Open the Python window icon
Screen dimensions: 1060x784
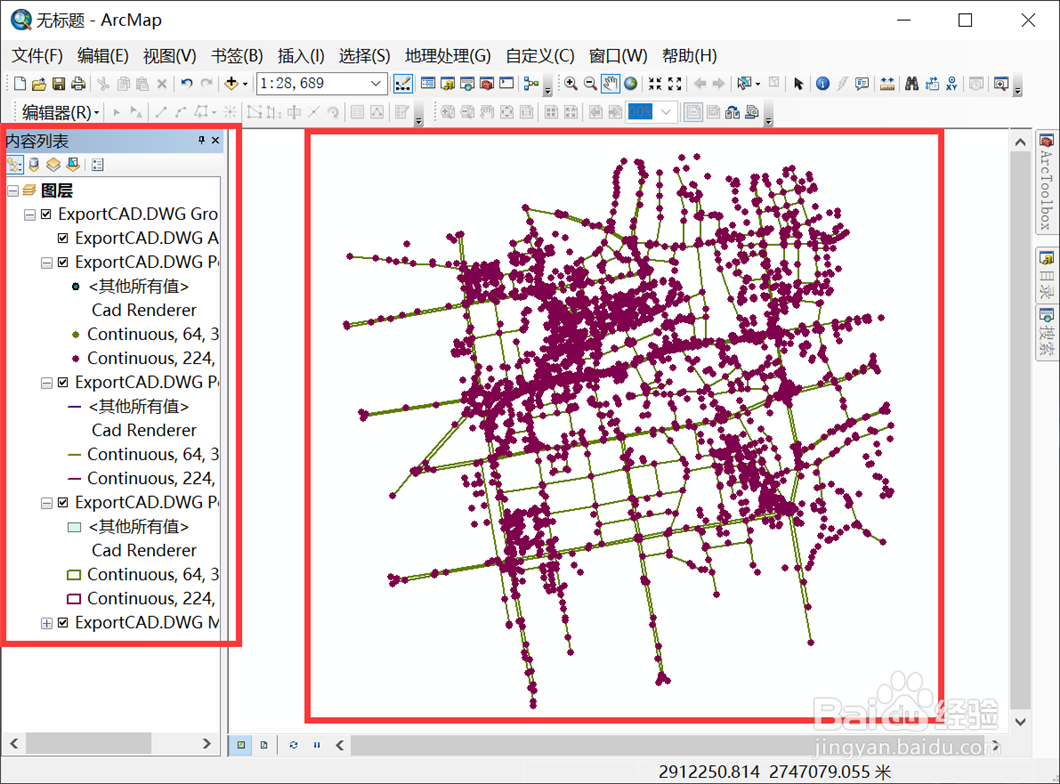pos(506,83)
